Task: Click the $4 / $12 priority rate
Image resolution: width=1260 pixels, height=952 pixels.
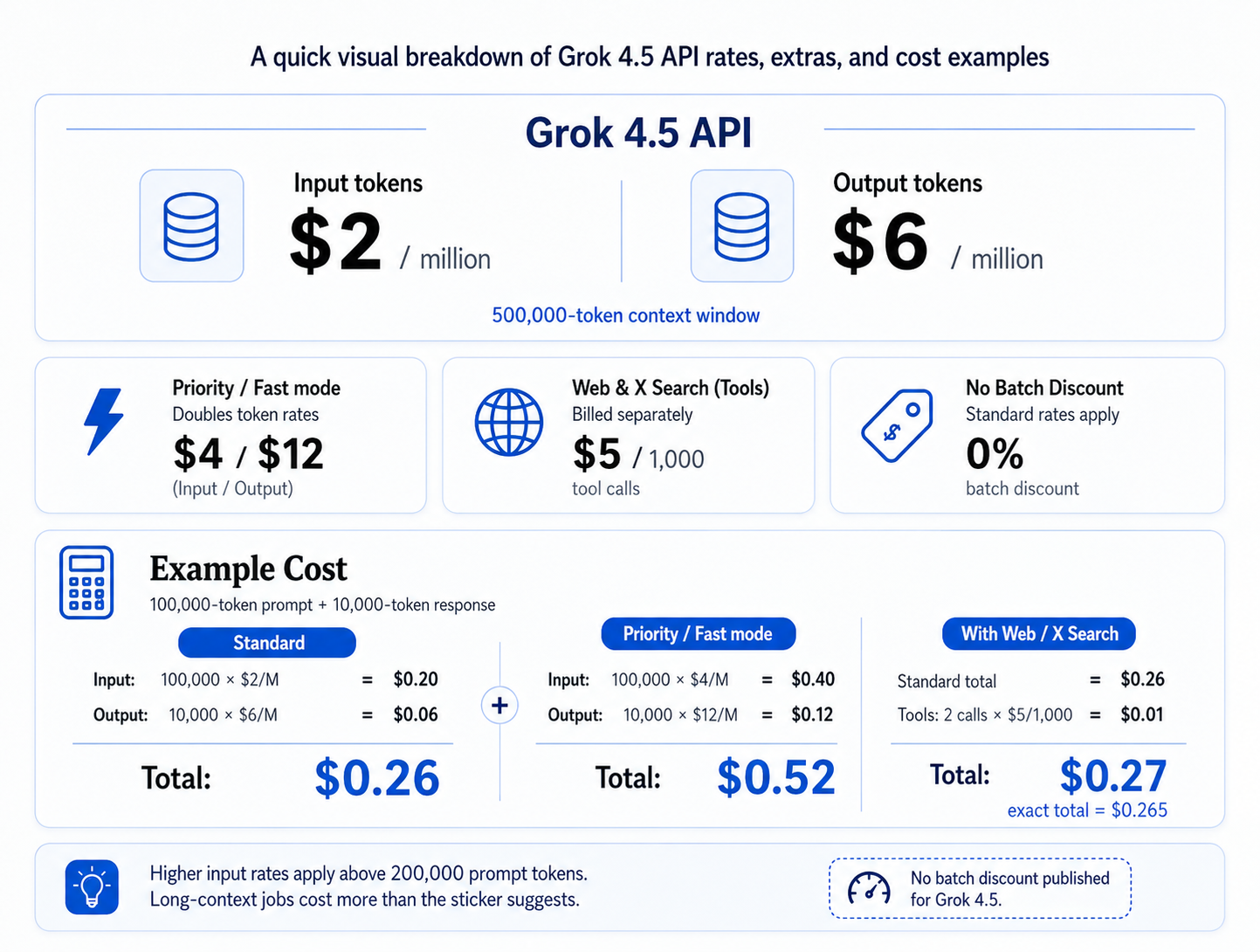Action: [248, 454]
